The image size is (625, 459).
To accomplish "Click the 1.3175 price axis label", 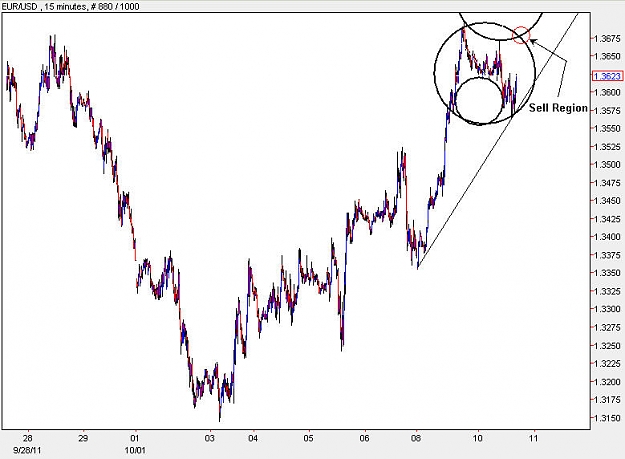I will tap(607, 400).
